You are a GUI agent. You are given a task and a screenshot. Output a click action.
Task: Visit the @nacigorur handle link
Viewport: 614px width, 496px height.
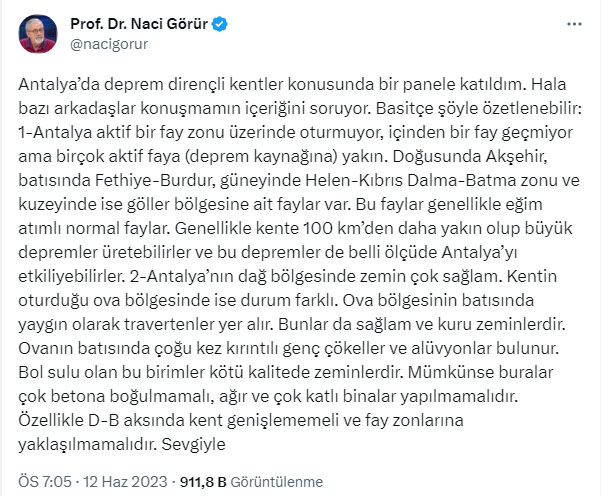(109, 44)
